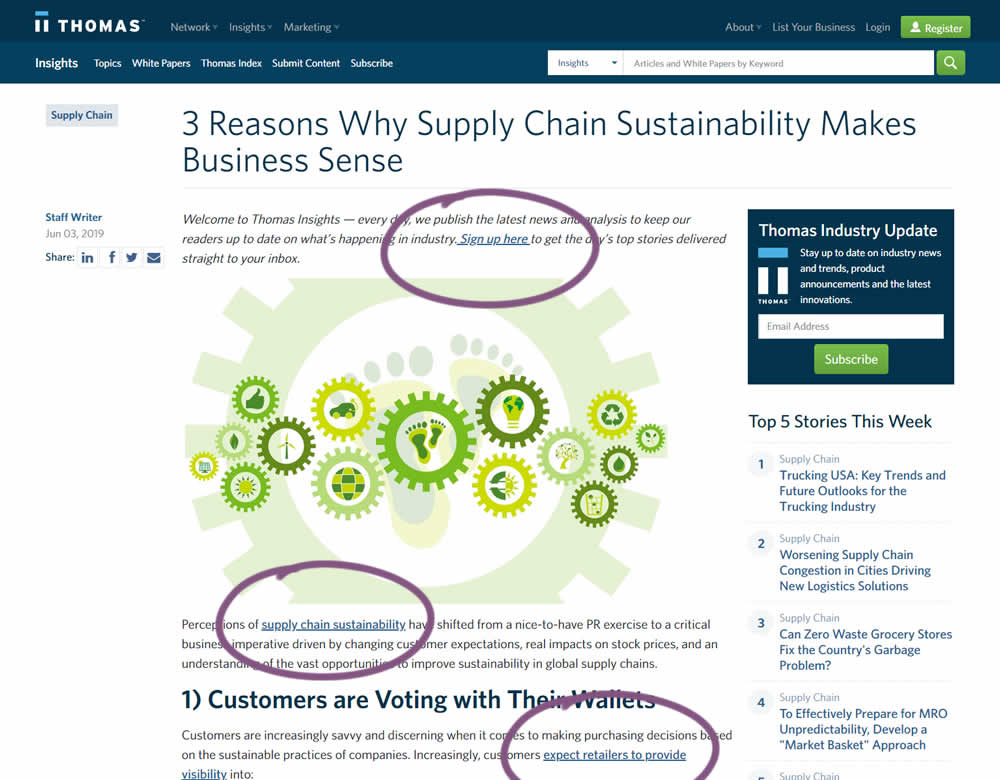The image size is (1000, 780).
Task: Expand the Network dropdown menu
Action: [194, 27]
